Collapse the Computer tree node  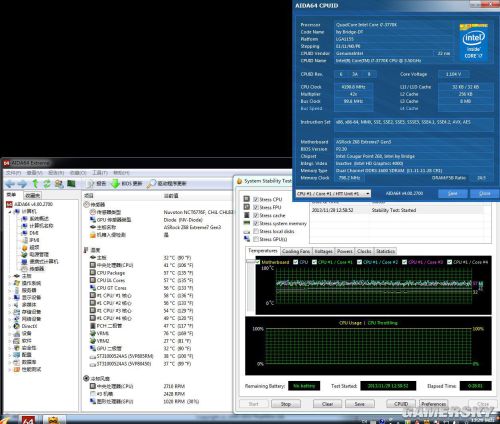[10, 211]
